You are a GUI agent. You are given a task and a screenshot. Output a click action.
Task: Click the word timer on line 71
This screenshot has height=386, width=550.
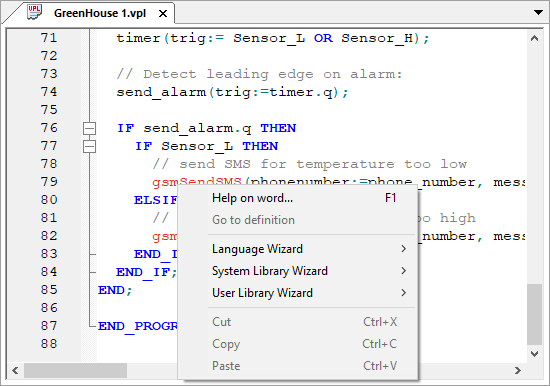(139, 38)
